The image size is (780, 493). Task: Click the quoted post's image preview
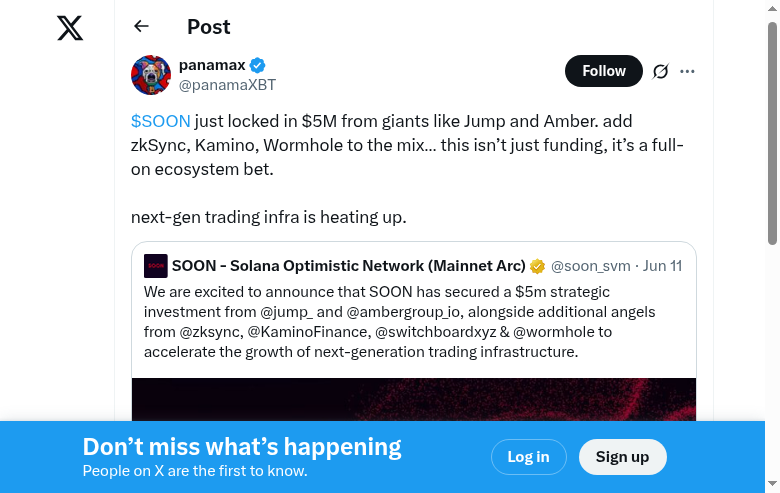tap(414, 399)
